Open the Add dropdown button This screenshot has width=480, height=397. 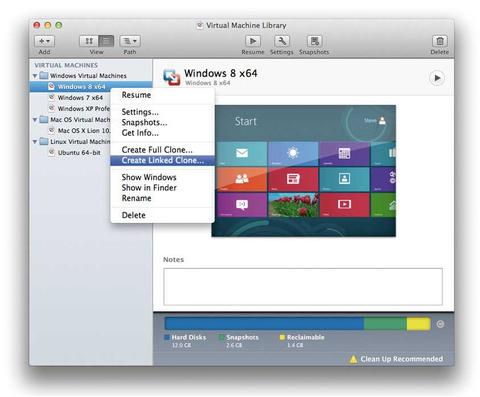[44, 41]
